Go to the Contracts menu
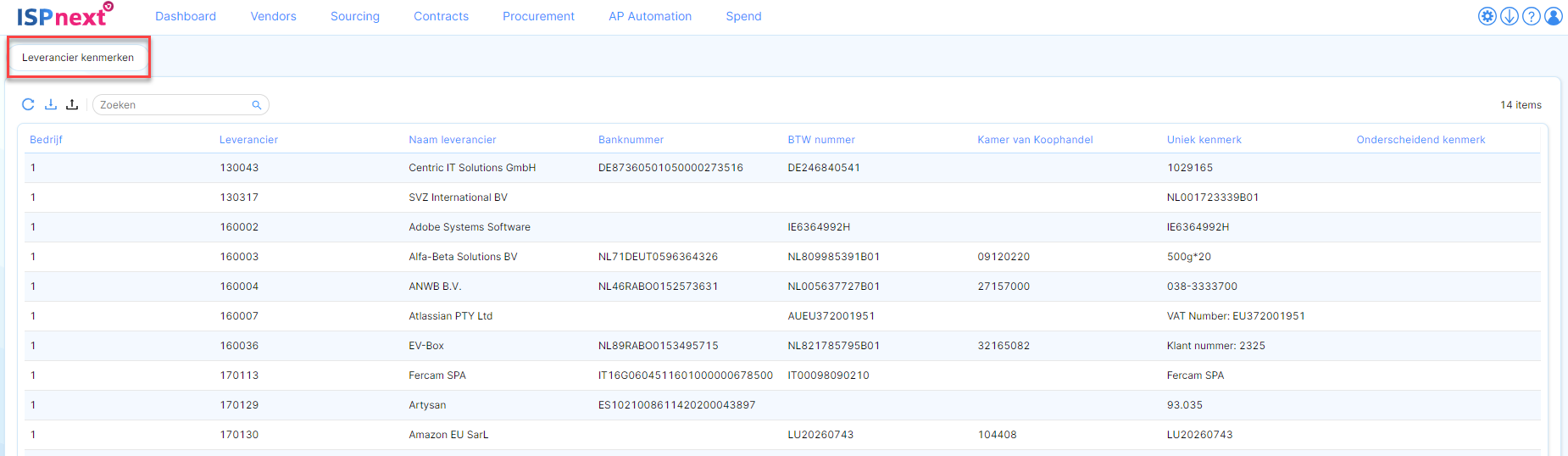The height and width of the screenshot is (456, 1568). [441, 16]
